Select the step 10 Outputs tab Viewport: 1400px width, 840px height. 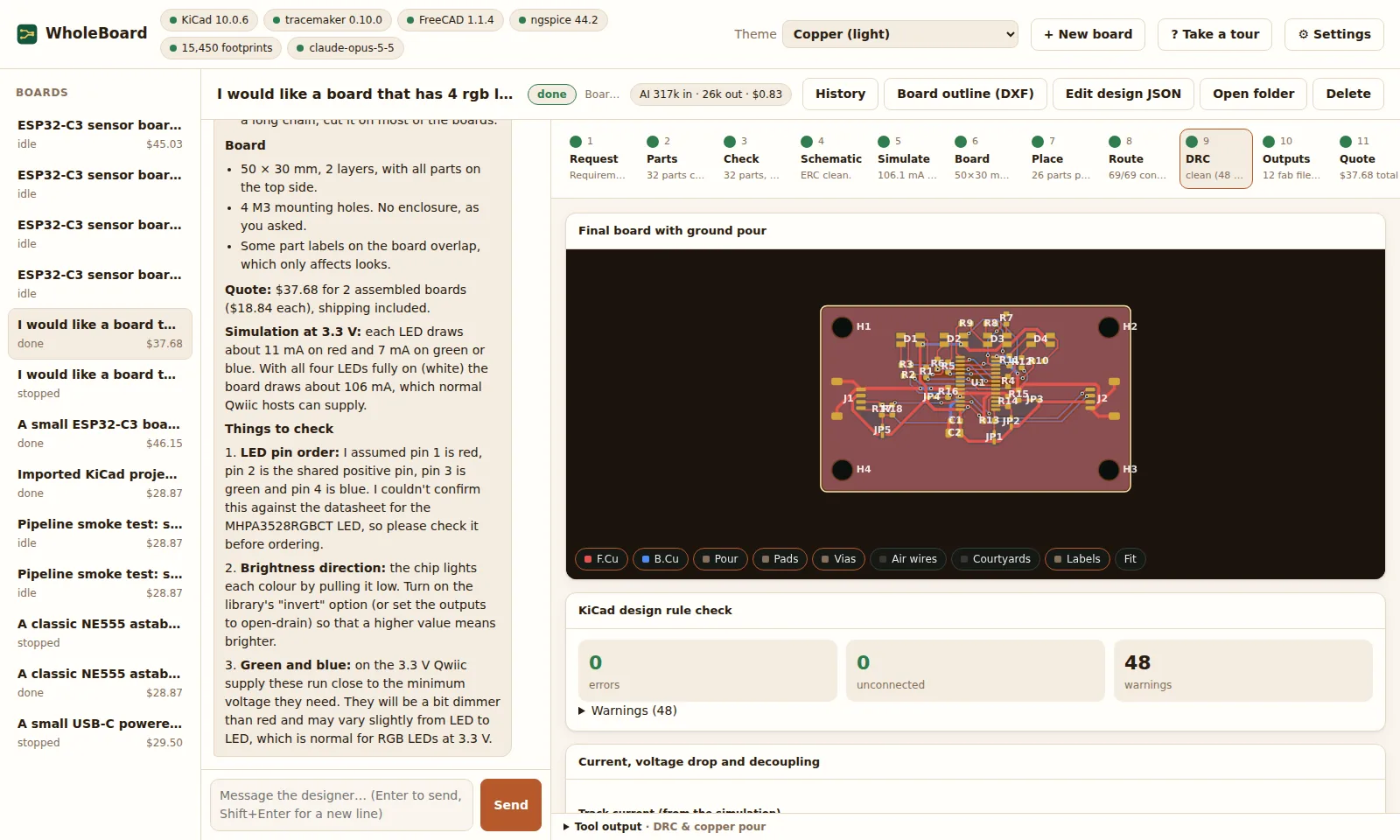[1291, 158]
